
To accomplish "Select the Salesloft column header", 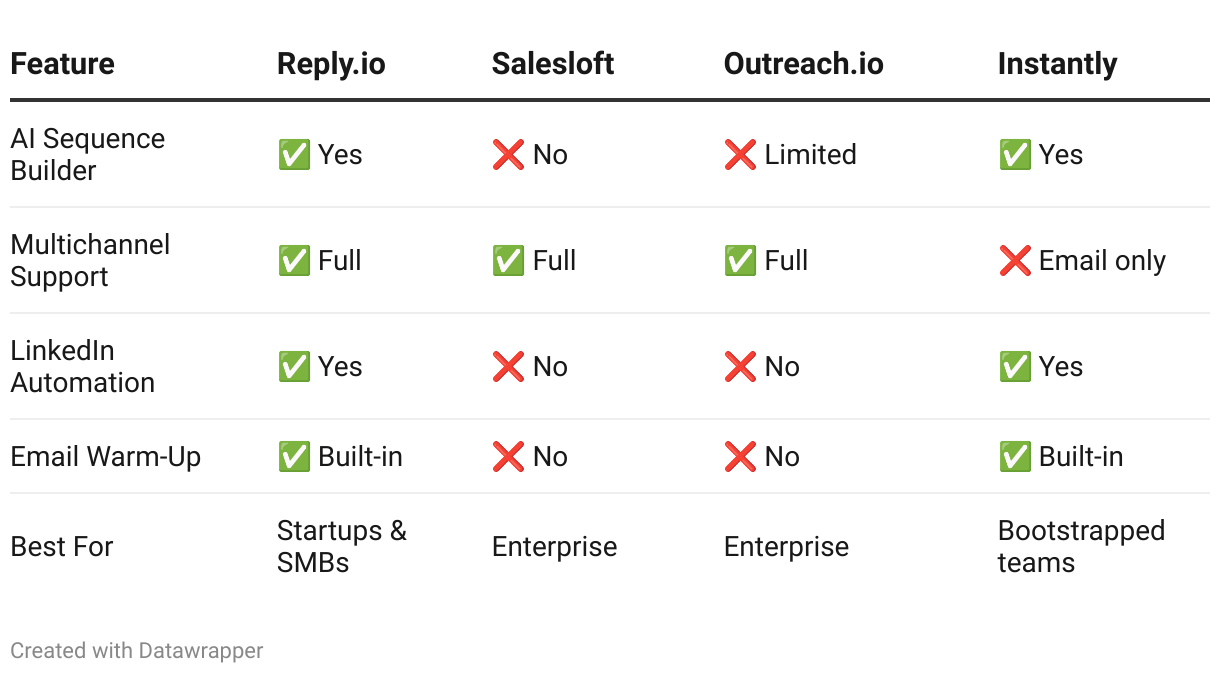I will click(x=553, y=64).
